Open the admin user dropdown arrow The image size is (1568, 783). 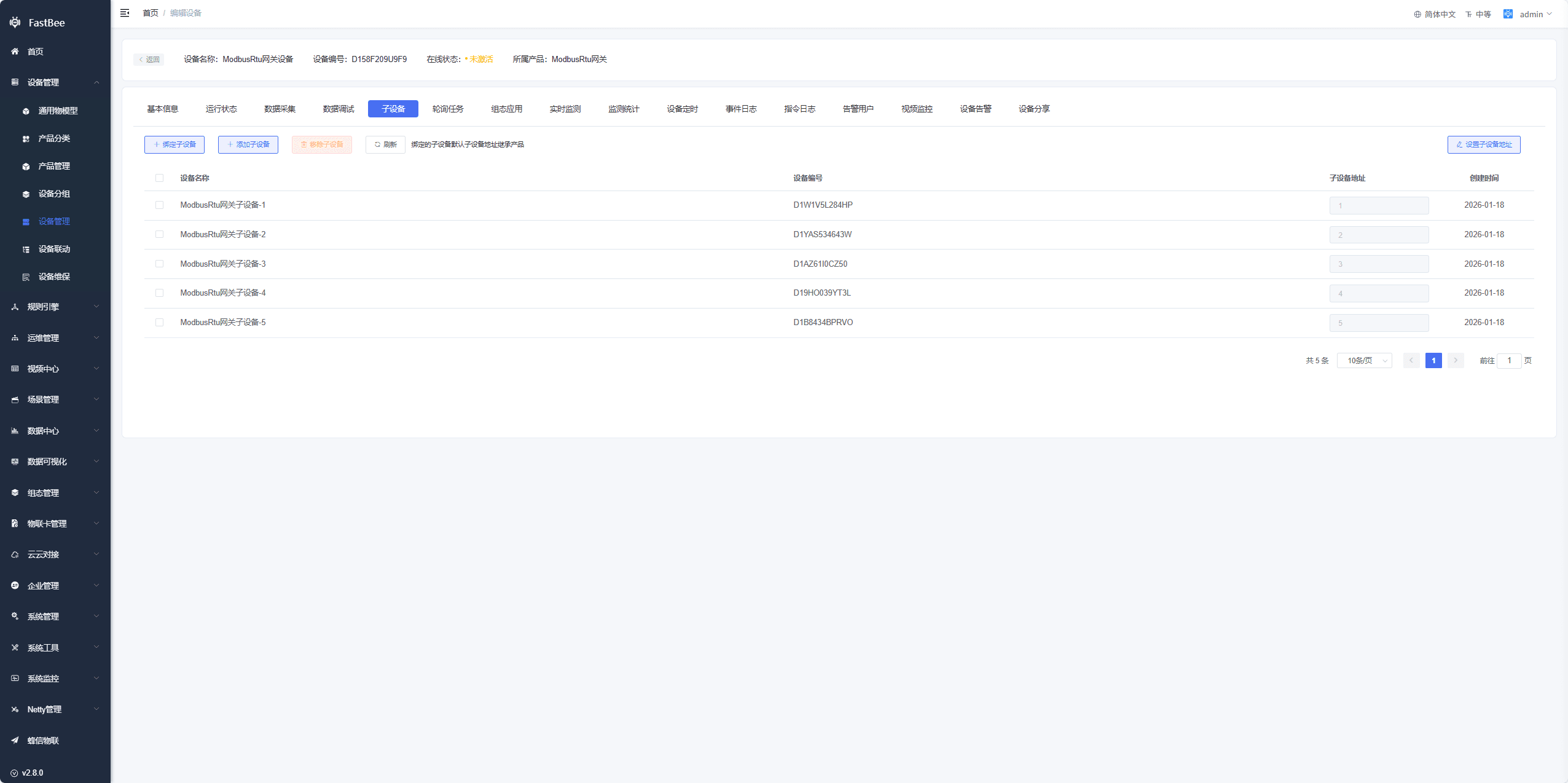click(1549, 14)
